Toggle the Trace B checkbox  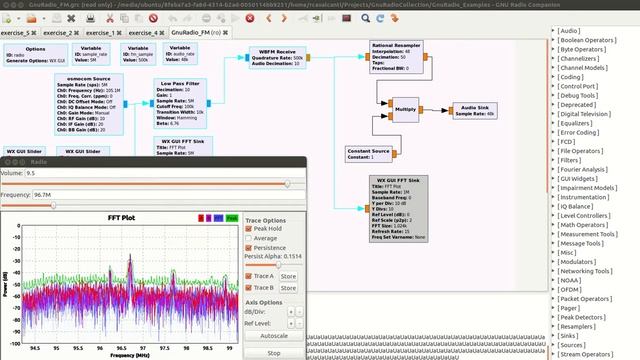tap(248, 288)
